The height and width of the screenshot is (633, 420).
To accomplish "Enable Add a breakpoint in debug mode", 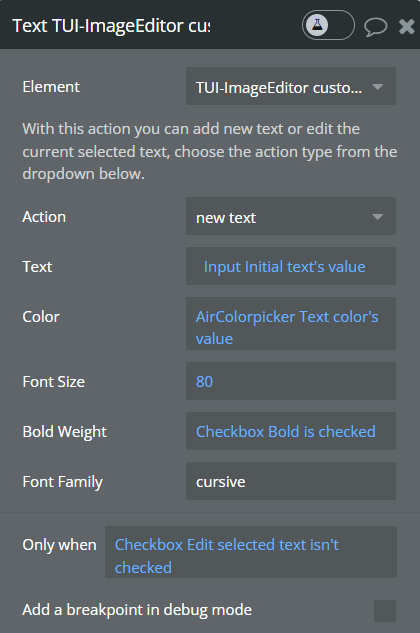I will [x=384, y=611].
